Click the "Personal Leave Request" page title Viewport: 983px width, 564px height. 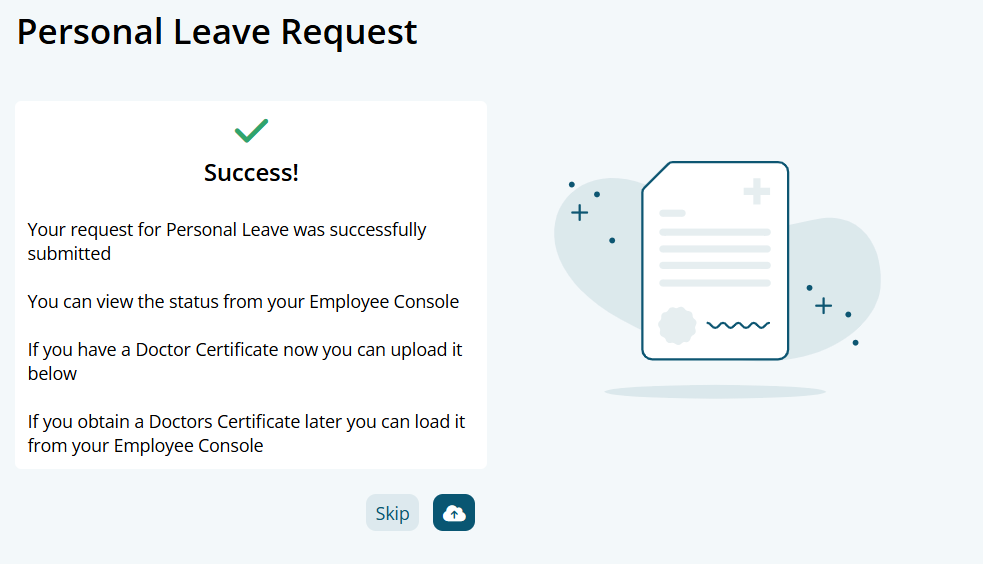(x=217, y=32)
